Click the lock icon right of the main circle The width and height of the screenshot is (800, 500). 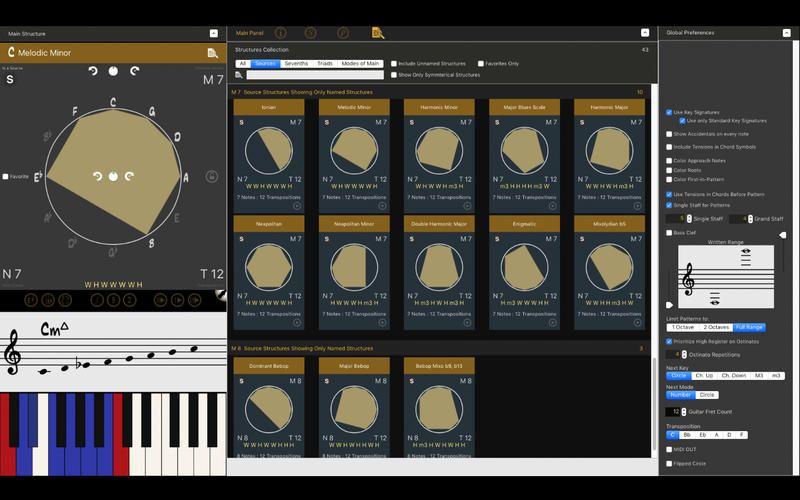tap(212, 177)
